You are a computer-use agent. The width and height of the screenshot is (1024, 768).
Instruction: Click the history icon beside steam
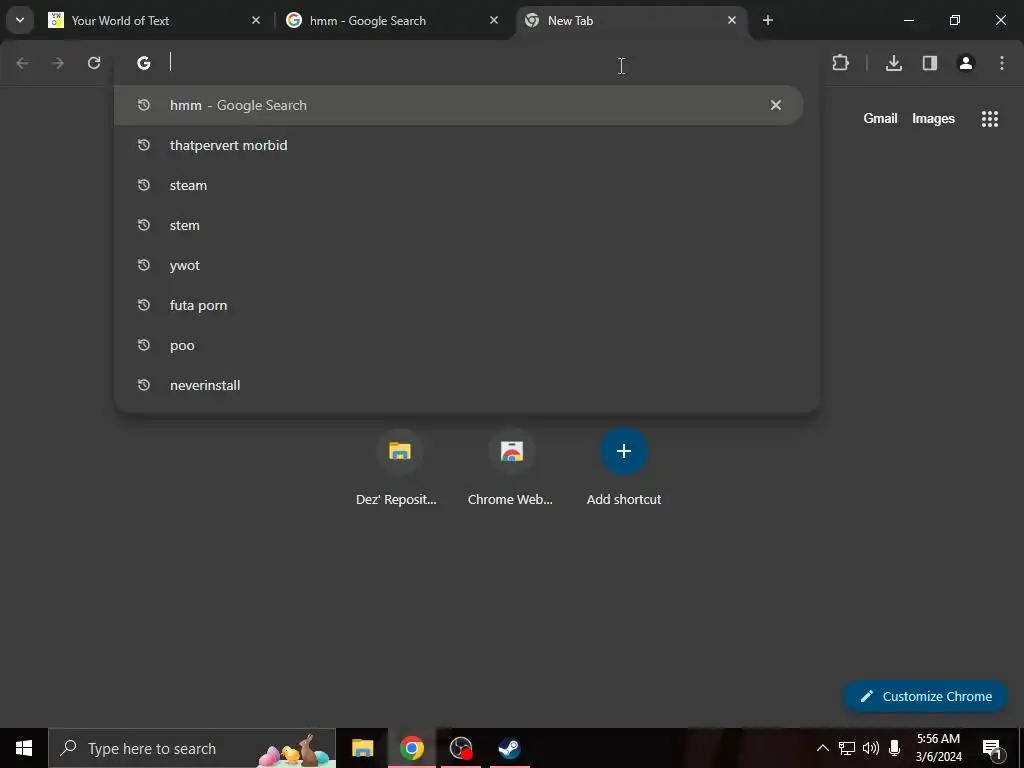coord(144,185)
